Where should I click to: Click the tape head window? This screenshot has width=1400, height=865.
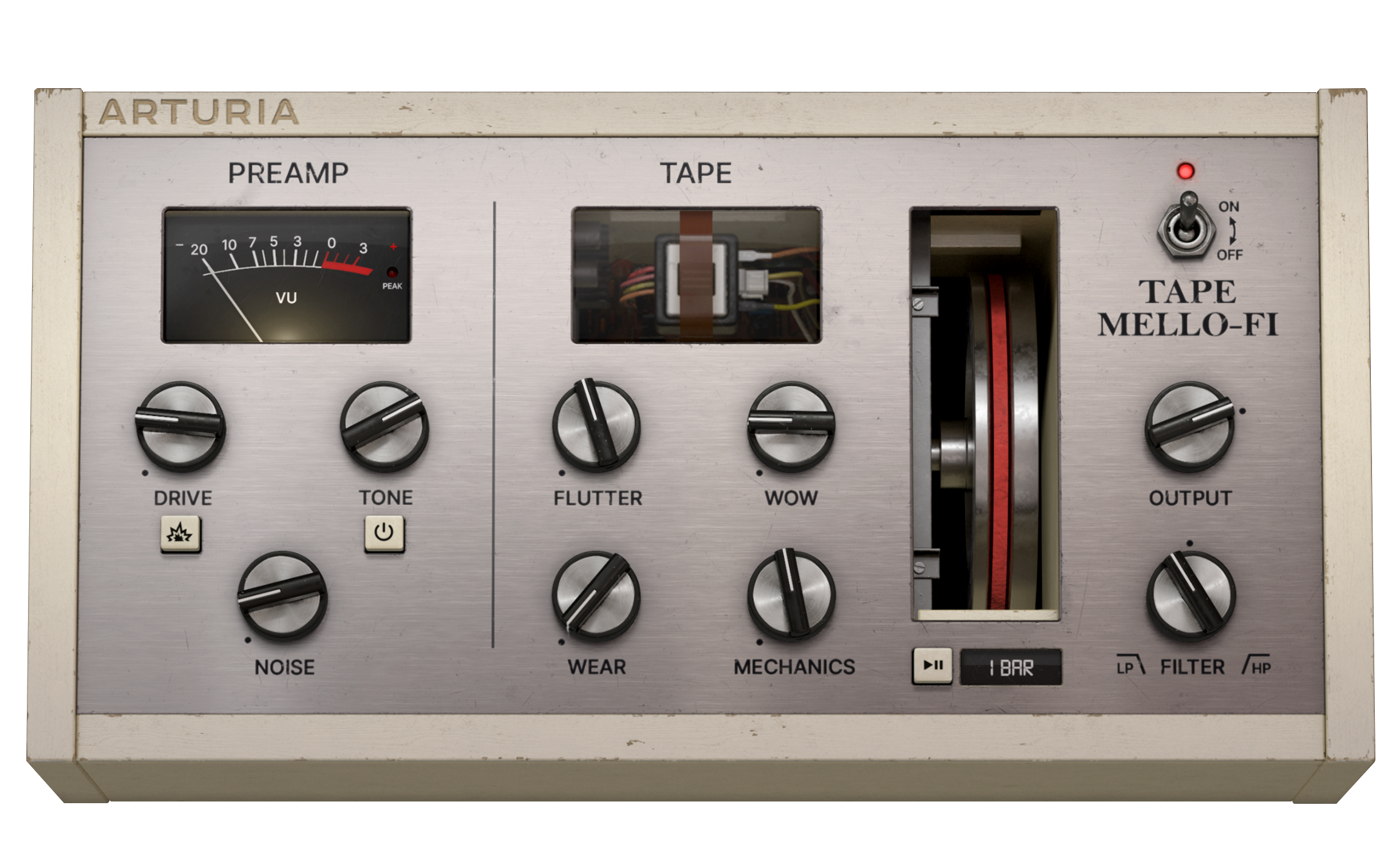click(697, 275)
